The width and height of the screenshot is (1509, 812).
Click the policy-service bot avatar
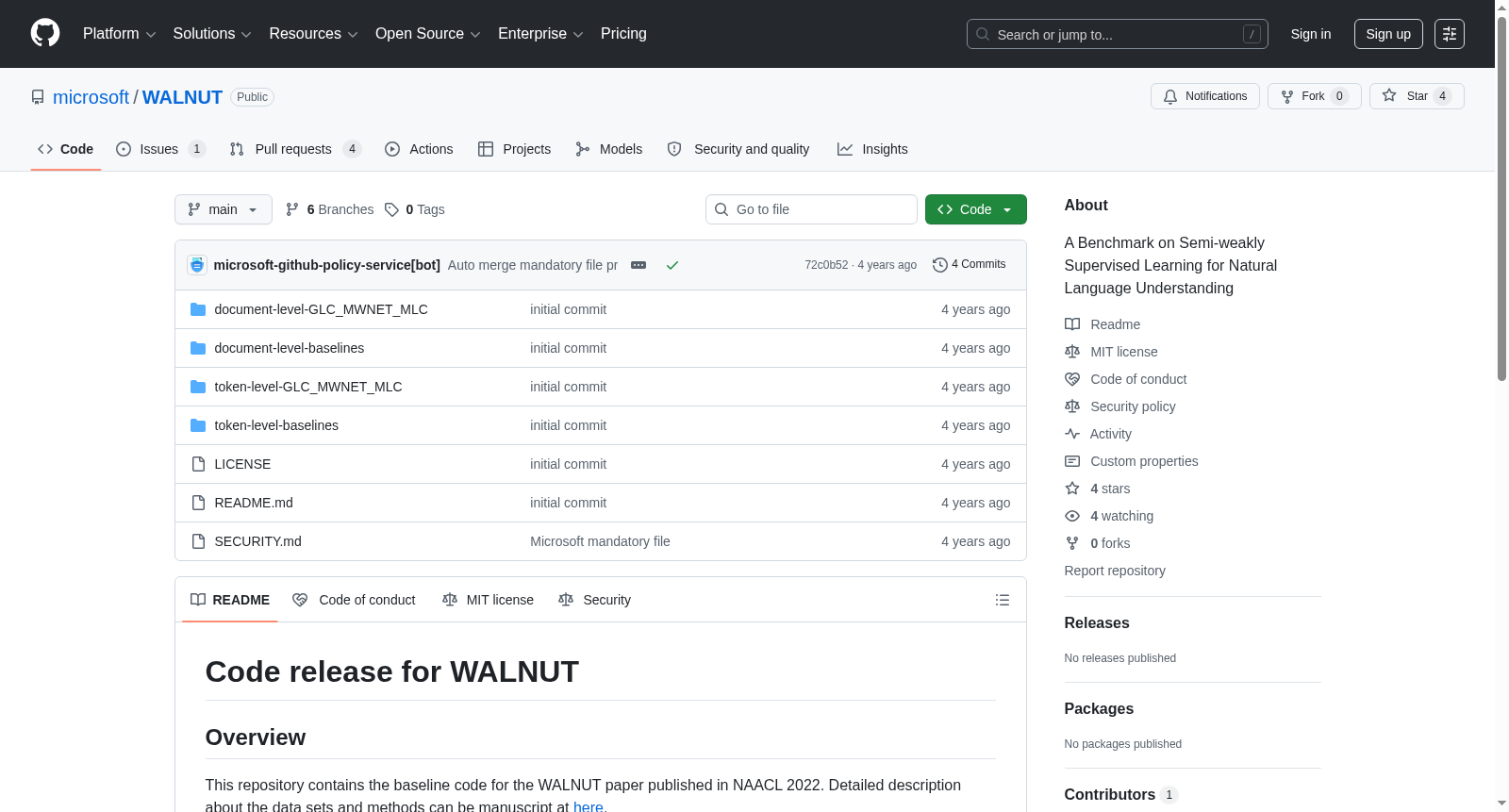coord(197,265)
